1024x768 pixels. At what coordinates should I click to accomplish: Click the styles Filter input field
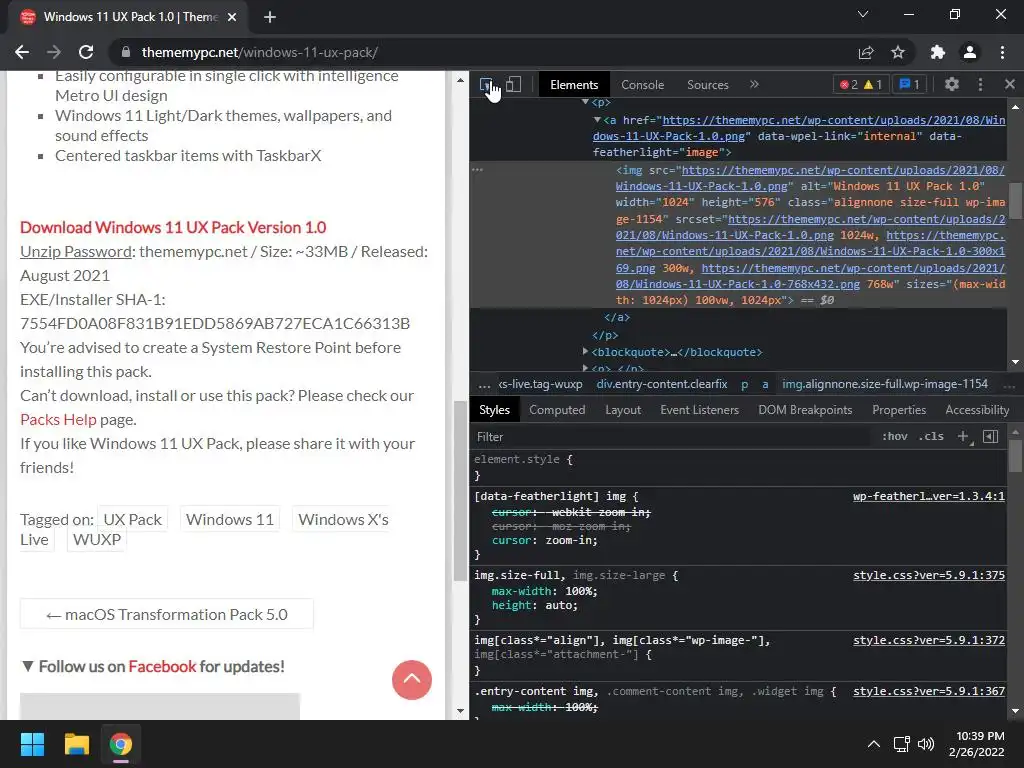673,437
